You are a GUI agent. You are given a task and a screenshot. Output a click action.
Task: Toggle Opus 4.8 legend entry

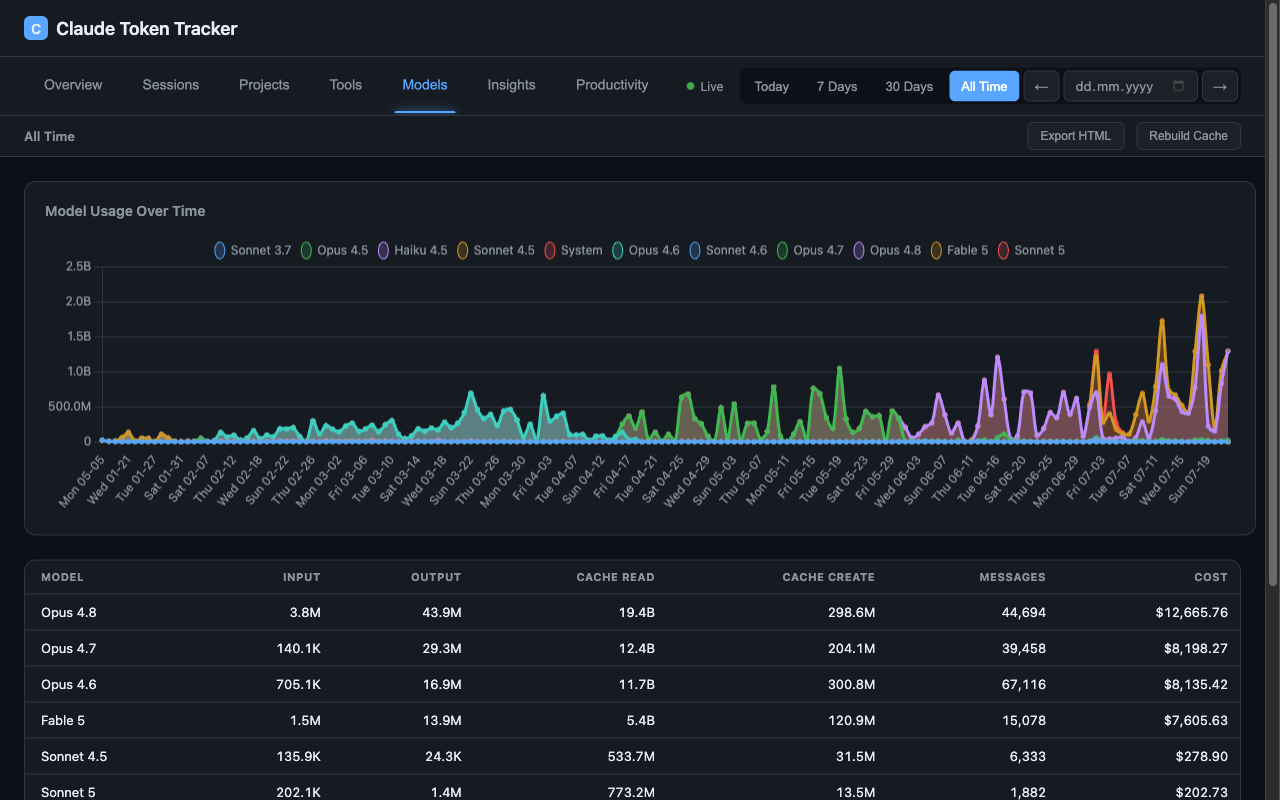[x=887, y=250]
